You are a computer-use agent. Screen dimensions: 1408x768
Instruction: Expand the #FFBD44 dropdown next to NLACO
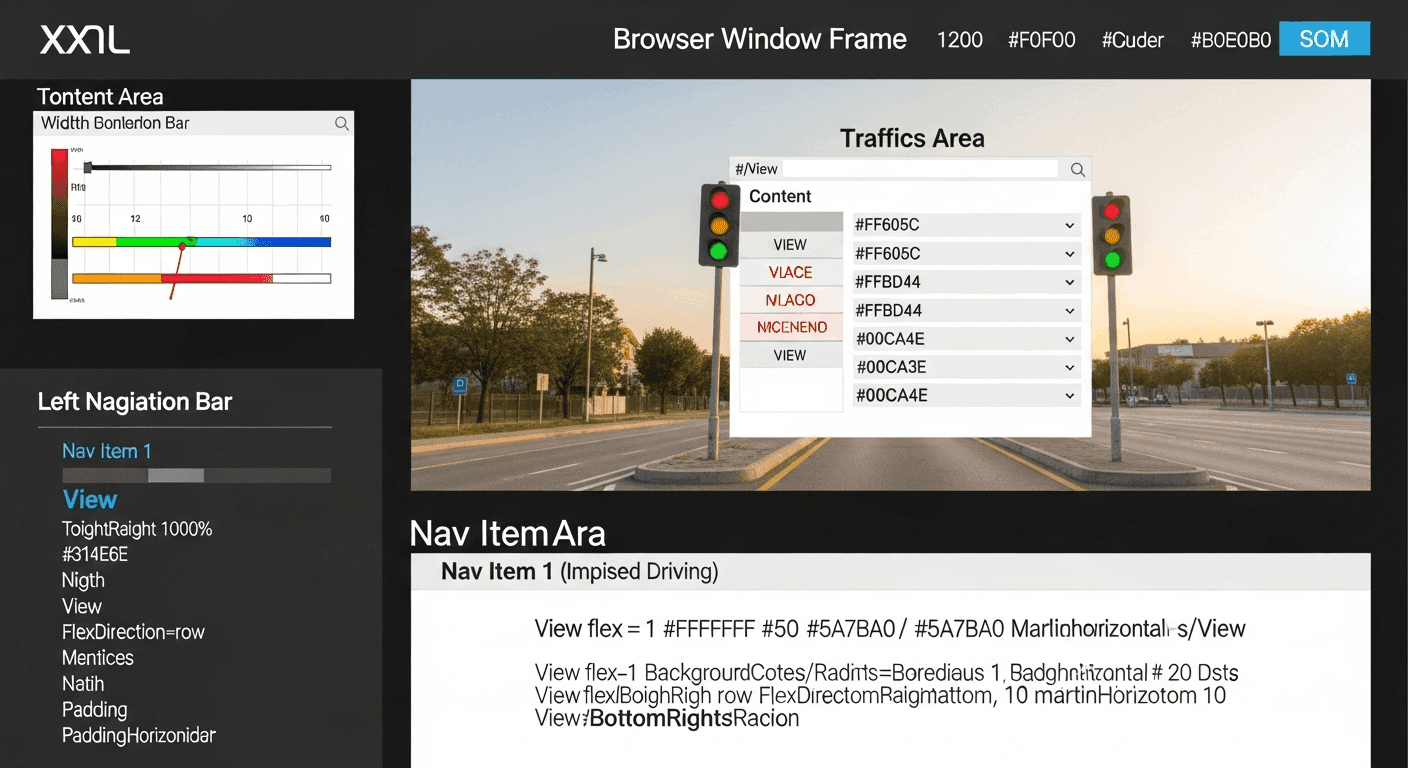[x=966, y=310]
